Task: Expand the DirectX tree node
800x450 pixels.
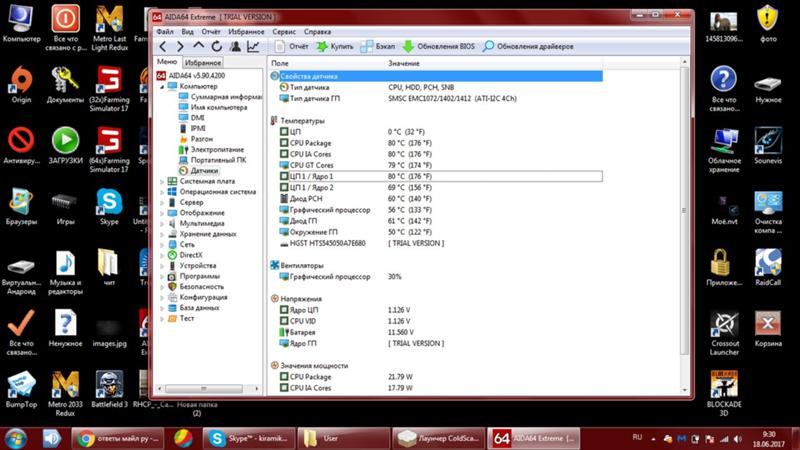Action: 162,255
